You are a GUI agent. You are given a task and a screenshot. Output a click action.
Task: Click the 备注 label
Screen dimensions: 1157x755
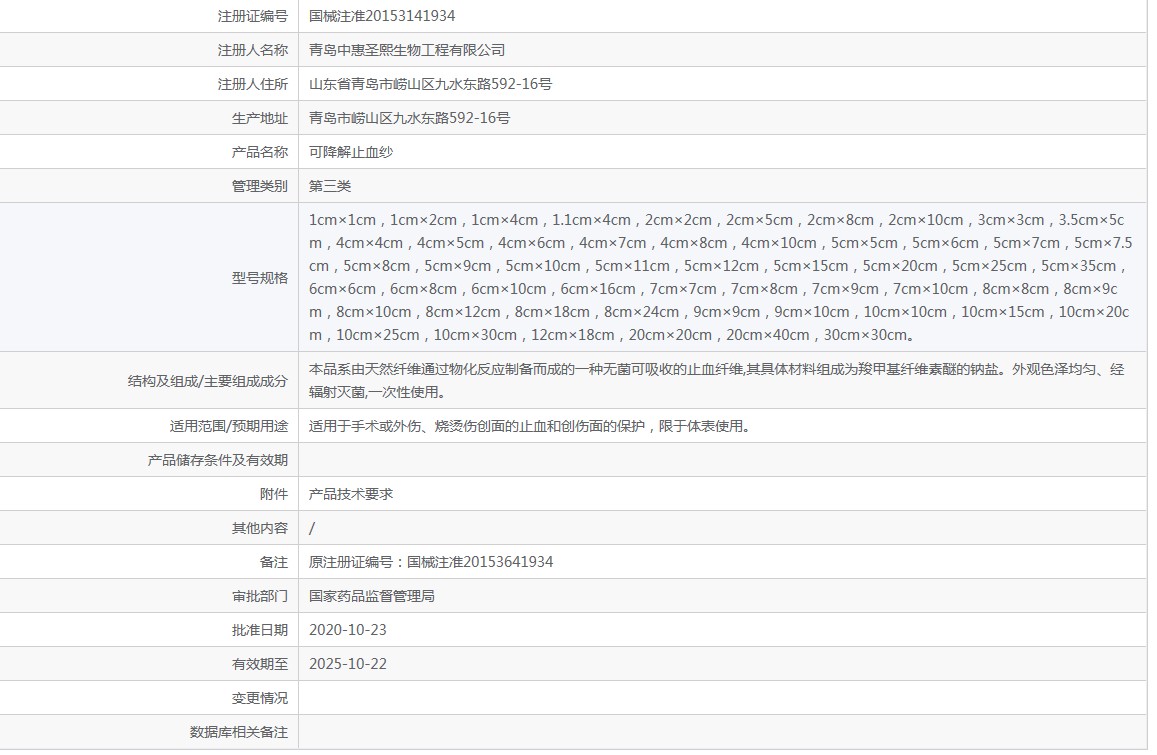tap(274, 562)
